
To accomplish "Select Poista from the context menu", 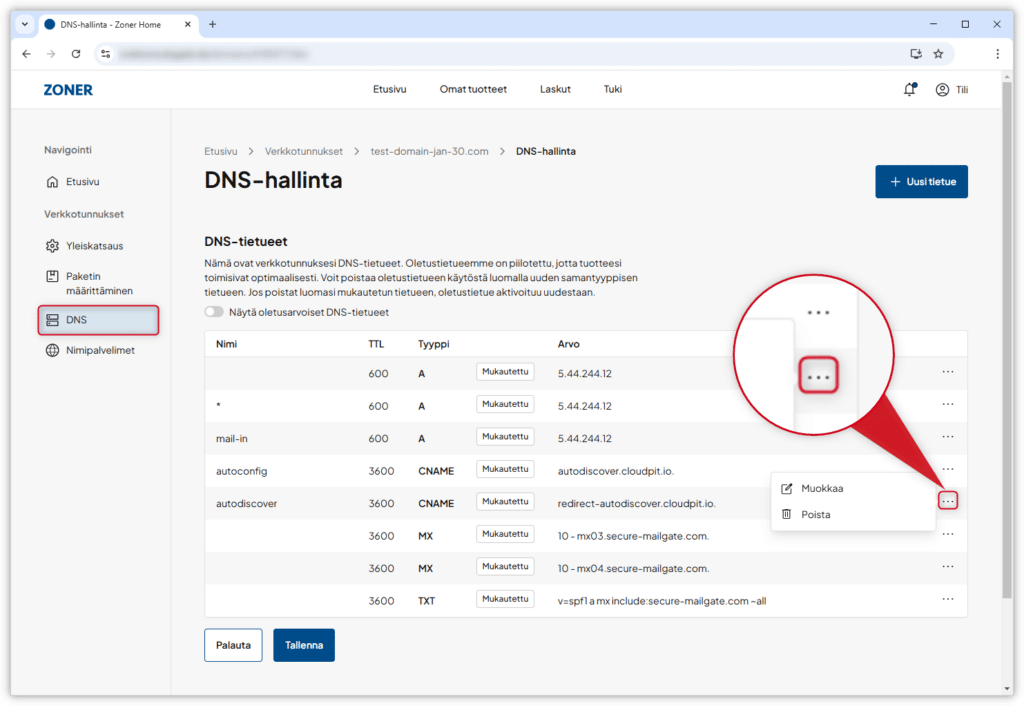I will pos(815,515).
